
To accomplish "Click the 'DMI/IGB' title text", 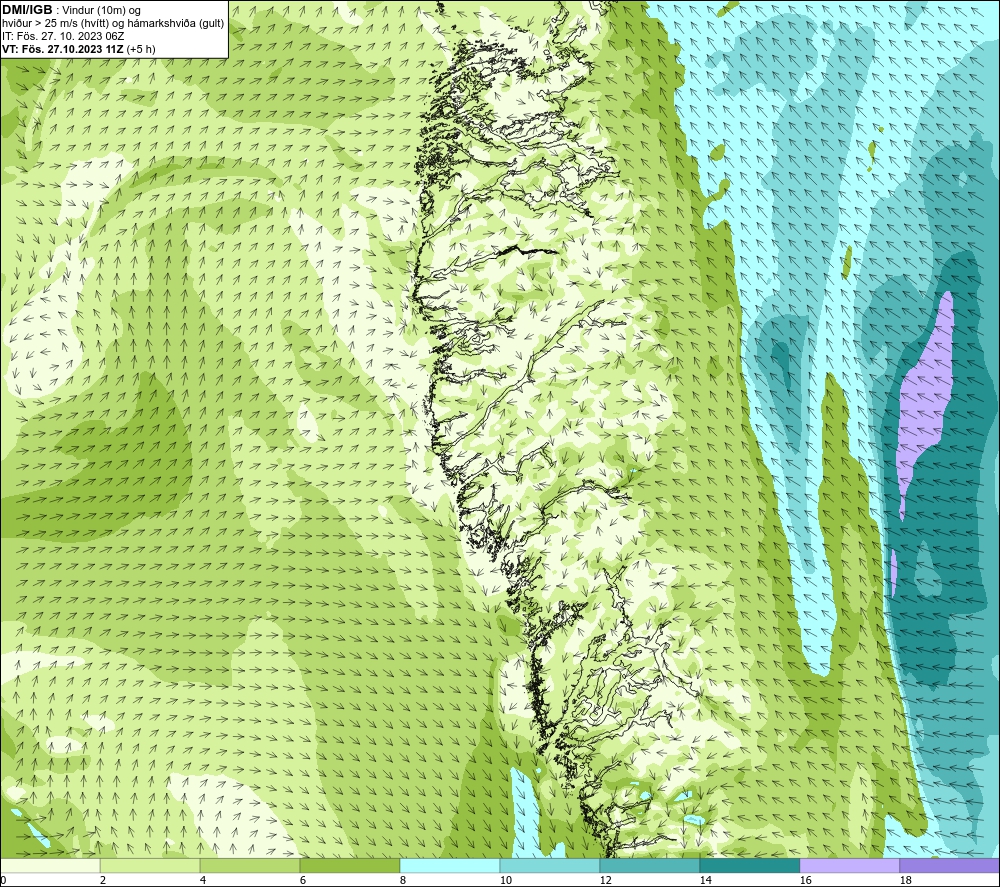I will 27,10.
